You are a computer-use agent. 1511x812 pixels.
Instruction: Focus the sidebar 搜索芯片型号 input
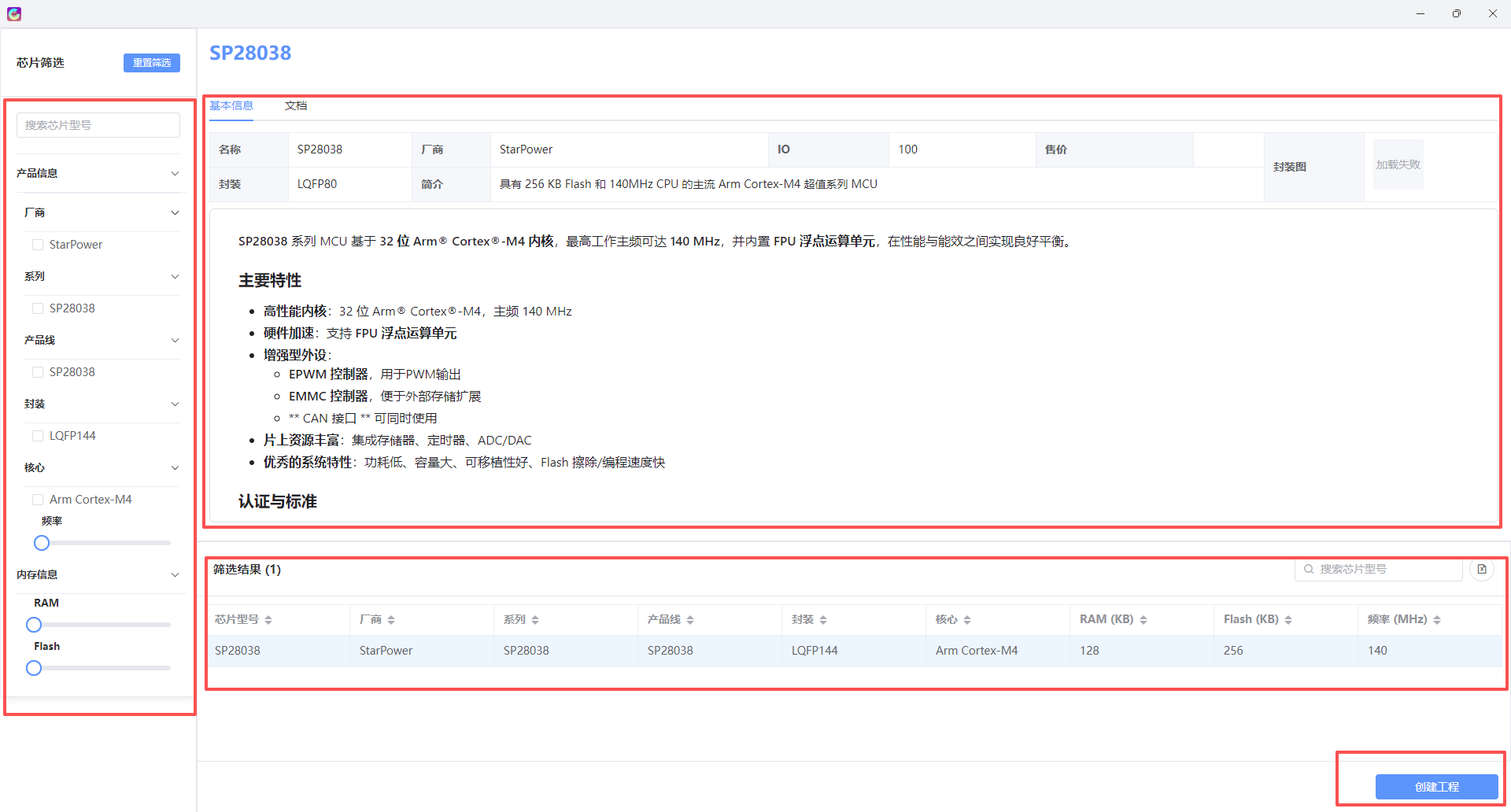pyautogui.click(x=98, y=125)
